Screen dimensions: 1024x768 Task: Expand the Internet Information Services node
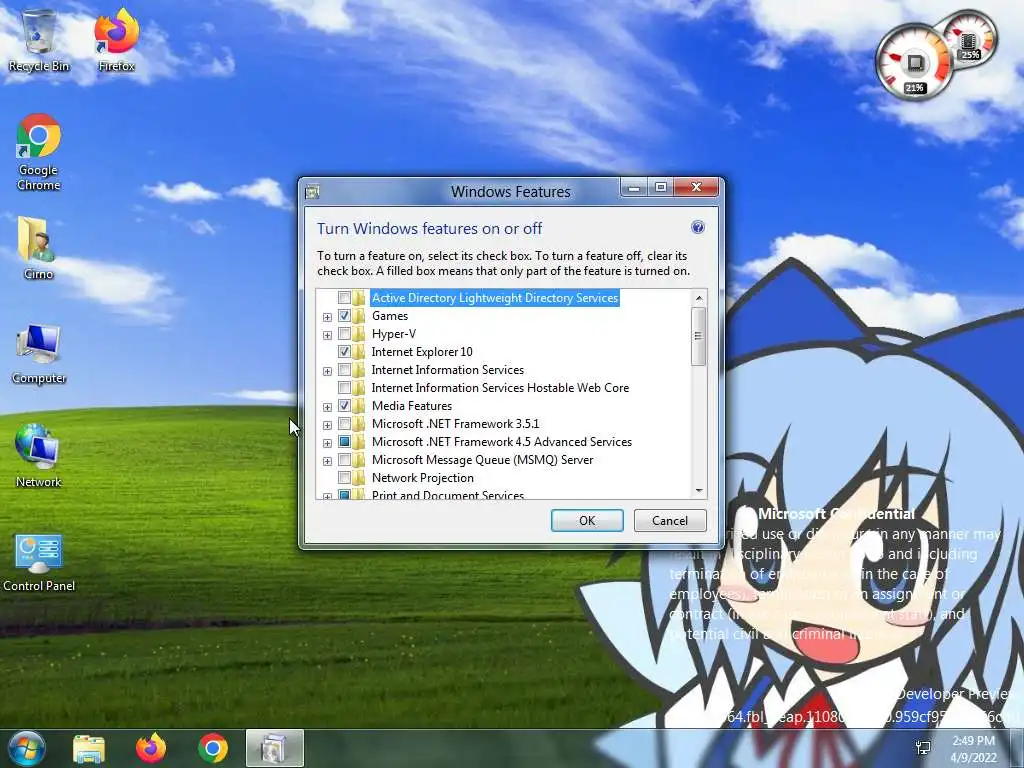click(x=327, y=371)
